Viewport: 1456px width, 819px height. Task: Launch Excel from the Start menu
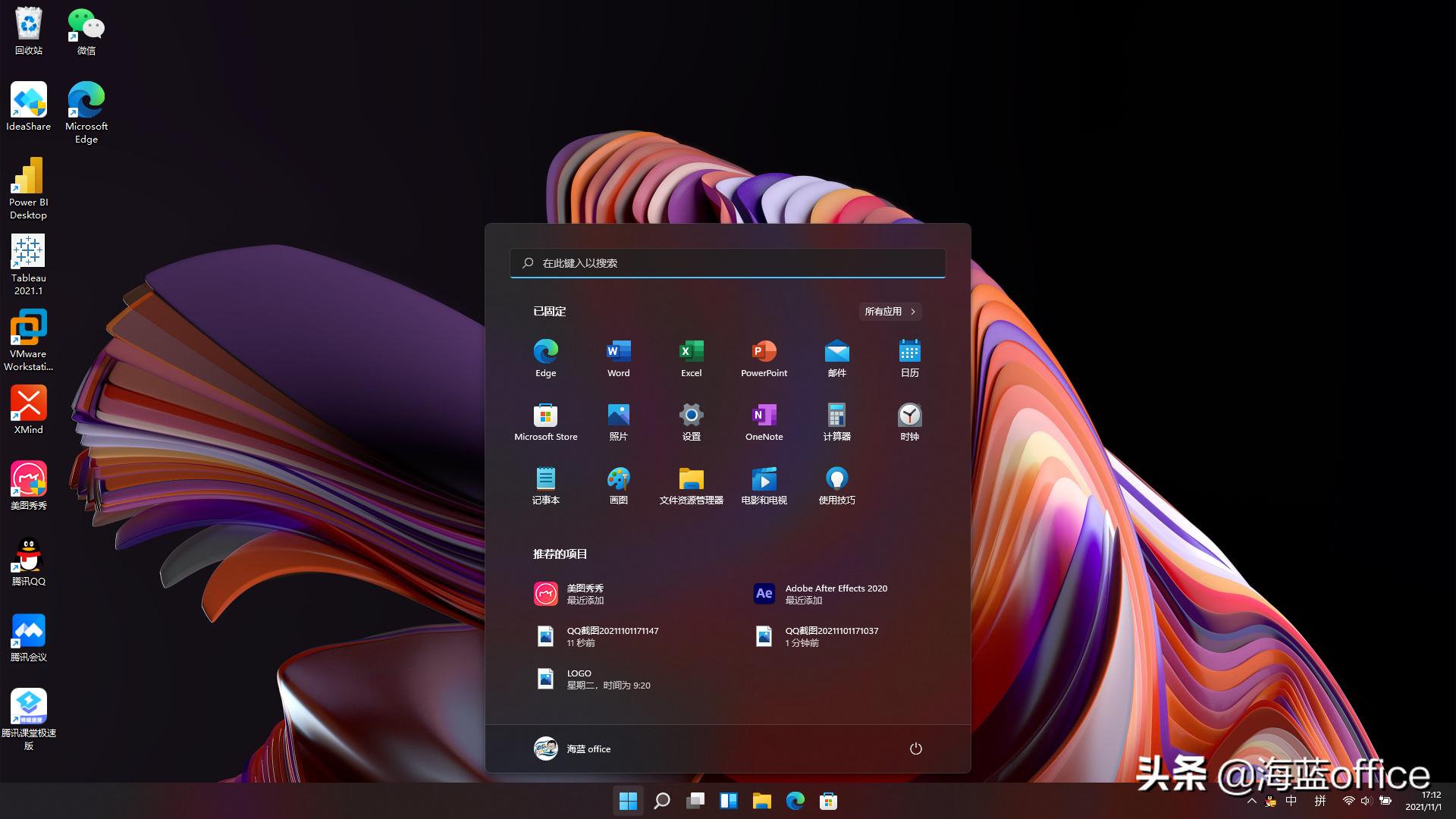(691, 356)
